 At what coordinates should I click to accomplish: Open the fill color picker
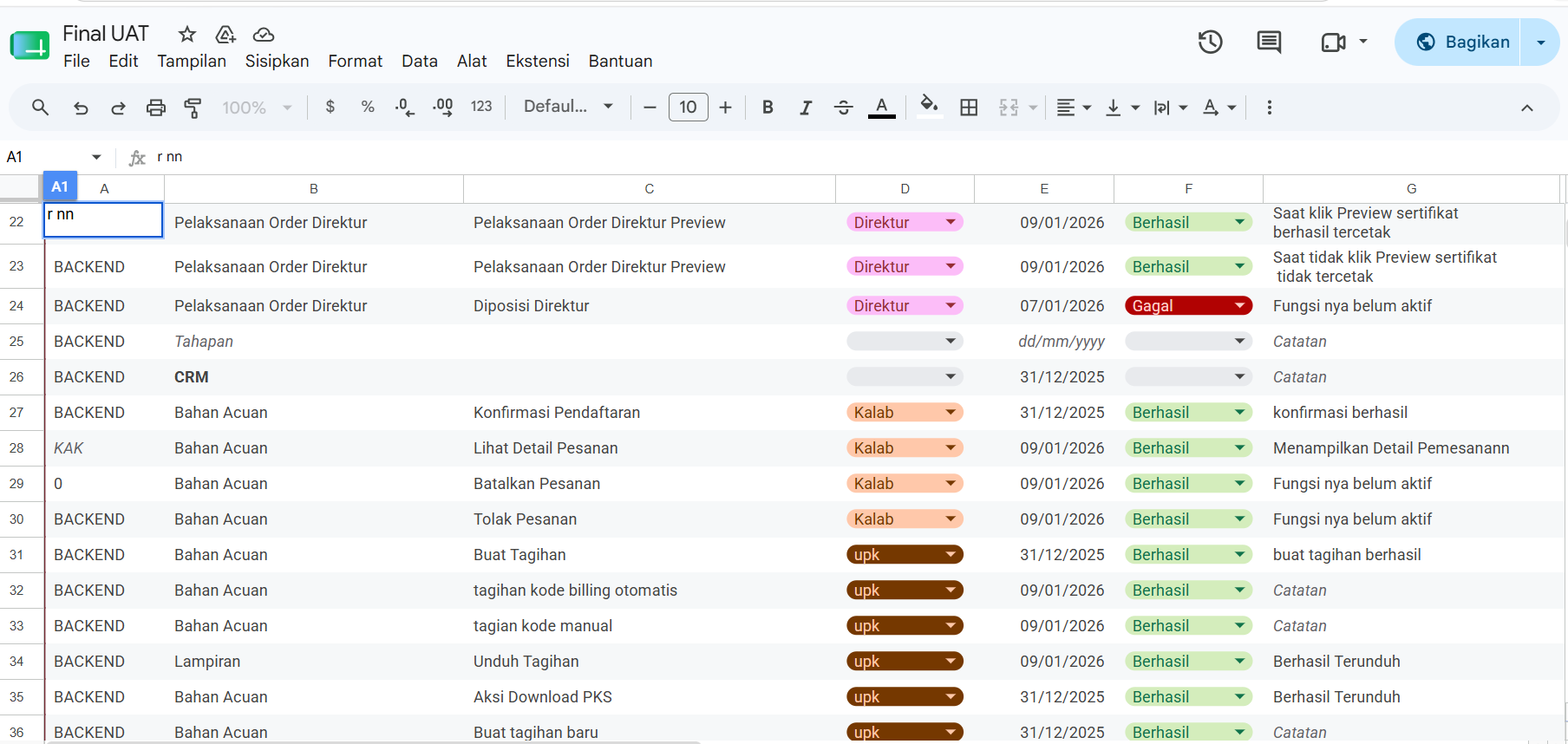point(930,108)
